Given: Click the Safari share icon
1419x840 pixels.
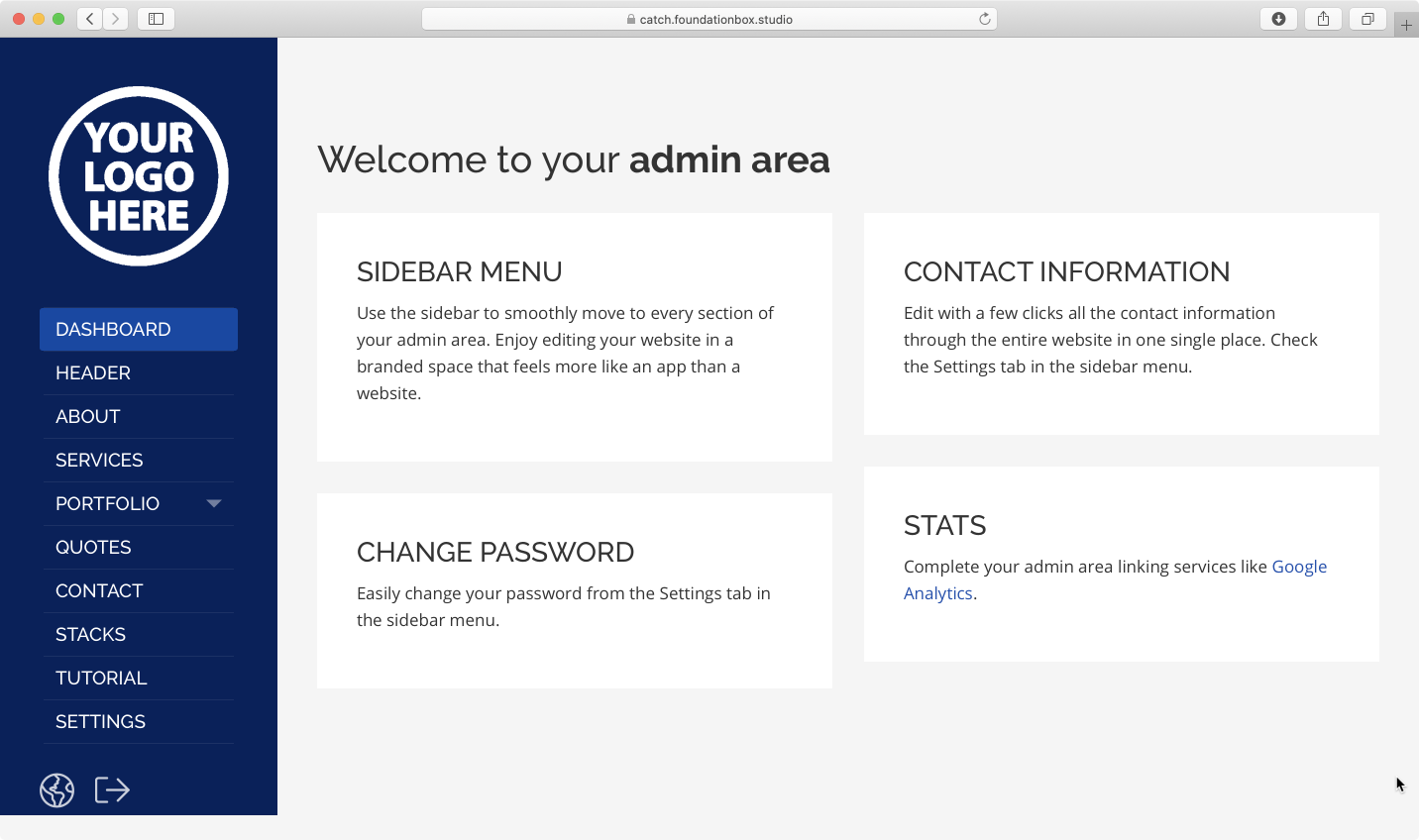Looking at the screenshot, I should coord(1323,19).
